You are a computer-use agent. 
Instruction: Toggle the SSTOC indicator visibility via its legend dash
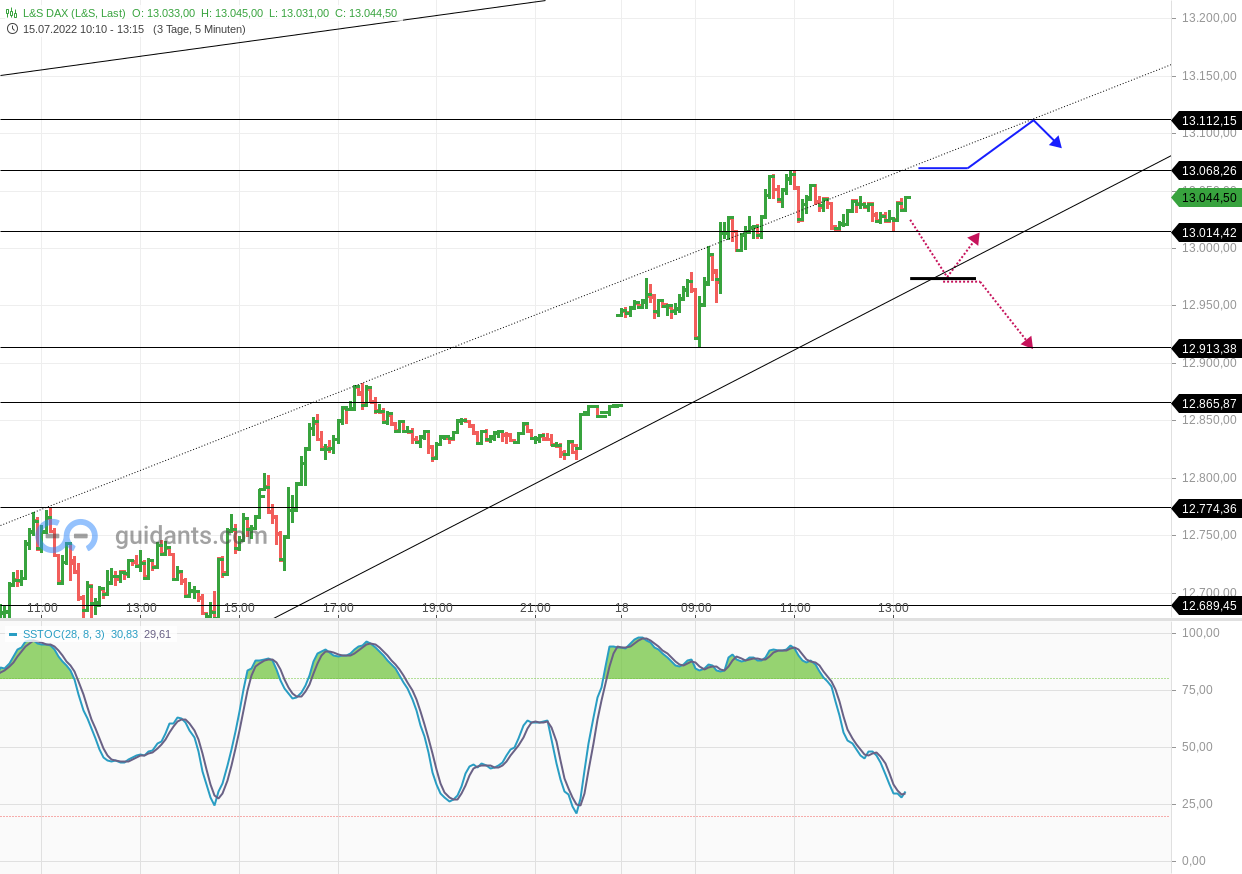[x=12, y=632]
